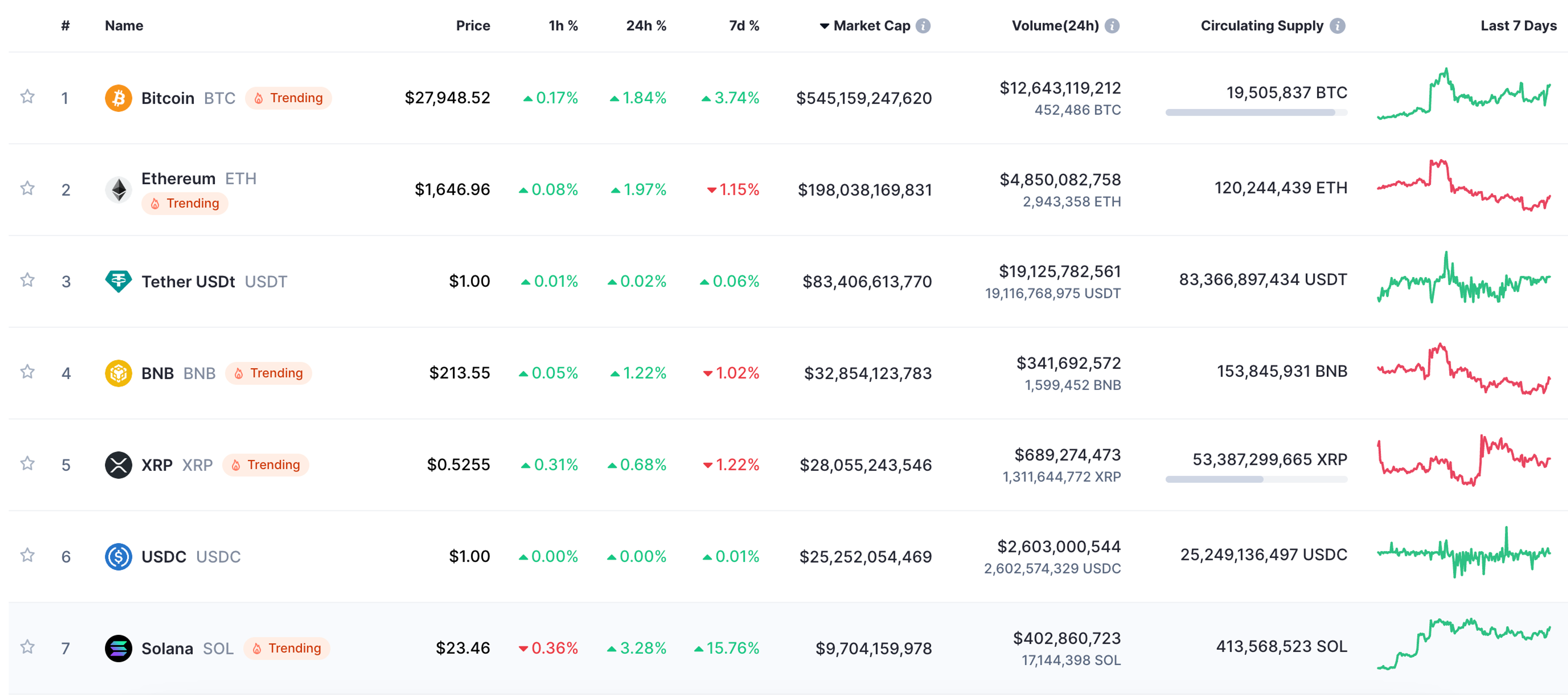This screenshot has width=1568, height=695.
Task: Click Last 7 Days column header
Action: click(1518, 26)
